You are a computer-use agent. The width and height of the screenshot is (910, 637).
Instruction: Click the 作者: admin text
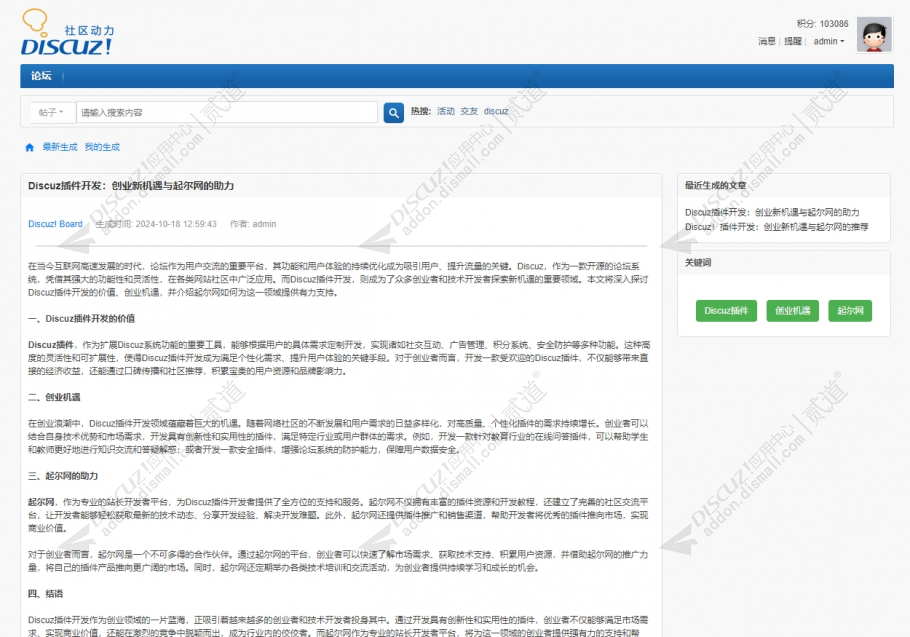point(253,224)
